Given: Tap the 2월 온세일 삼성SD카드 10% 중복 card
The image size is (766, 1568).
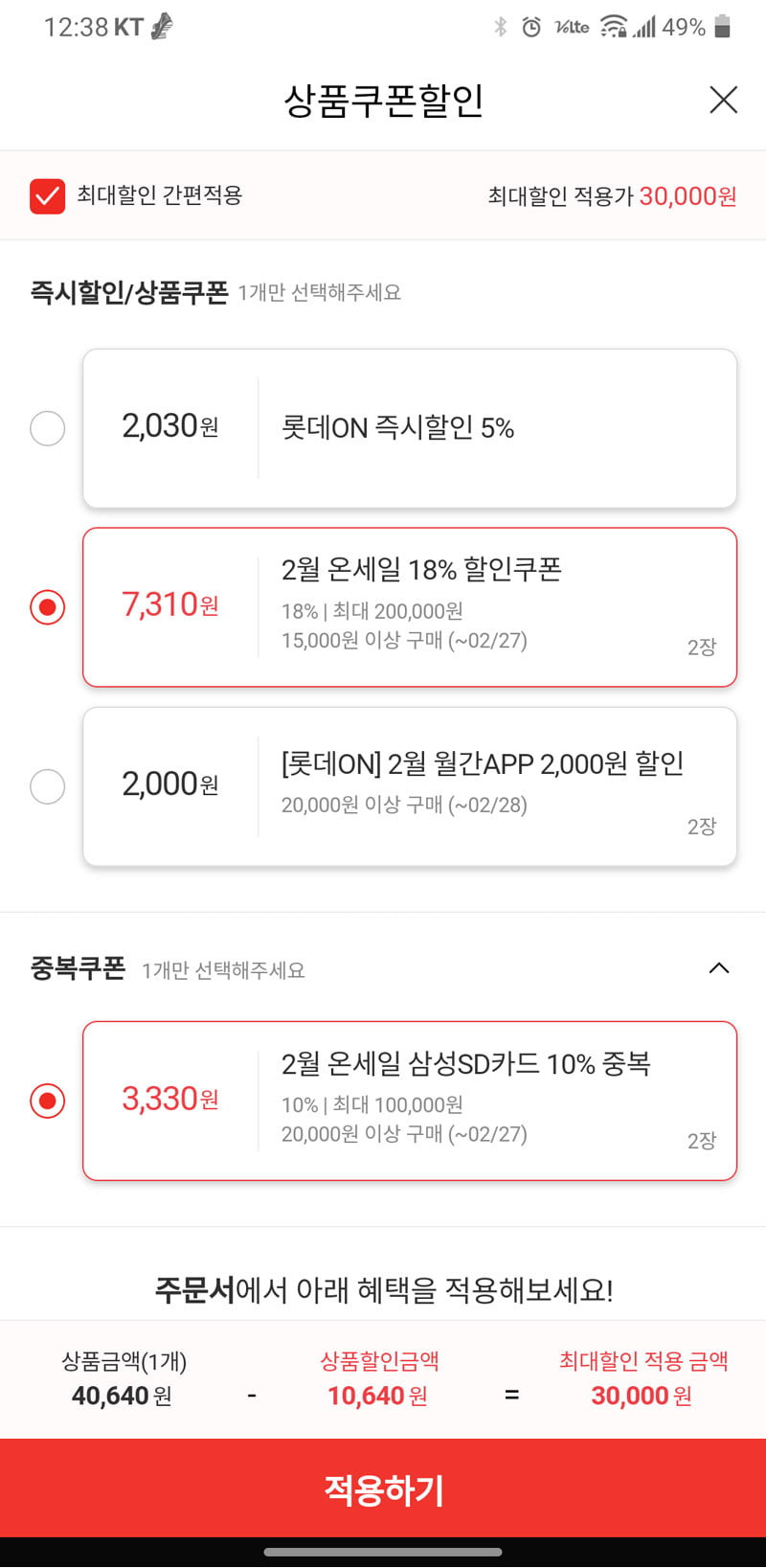Looking at the screenshot, I should pos(410,1101).
